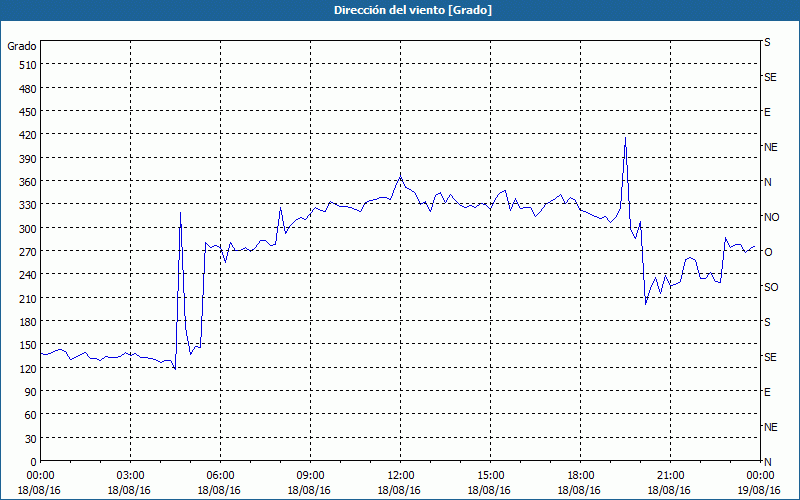This screenshot has width=800, height=500.
Task: Click the 03:00 time label
Action: click(129, 476)
